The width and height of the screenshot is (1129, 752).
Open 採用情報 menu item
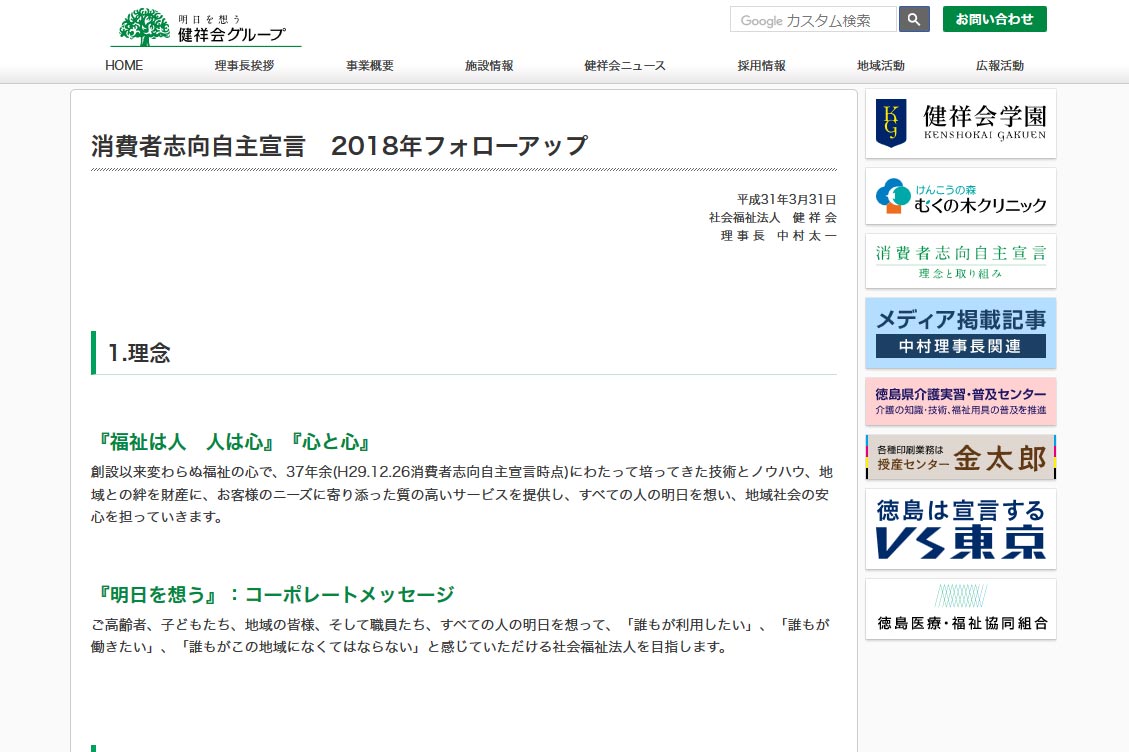(761, 66)
